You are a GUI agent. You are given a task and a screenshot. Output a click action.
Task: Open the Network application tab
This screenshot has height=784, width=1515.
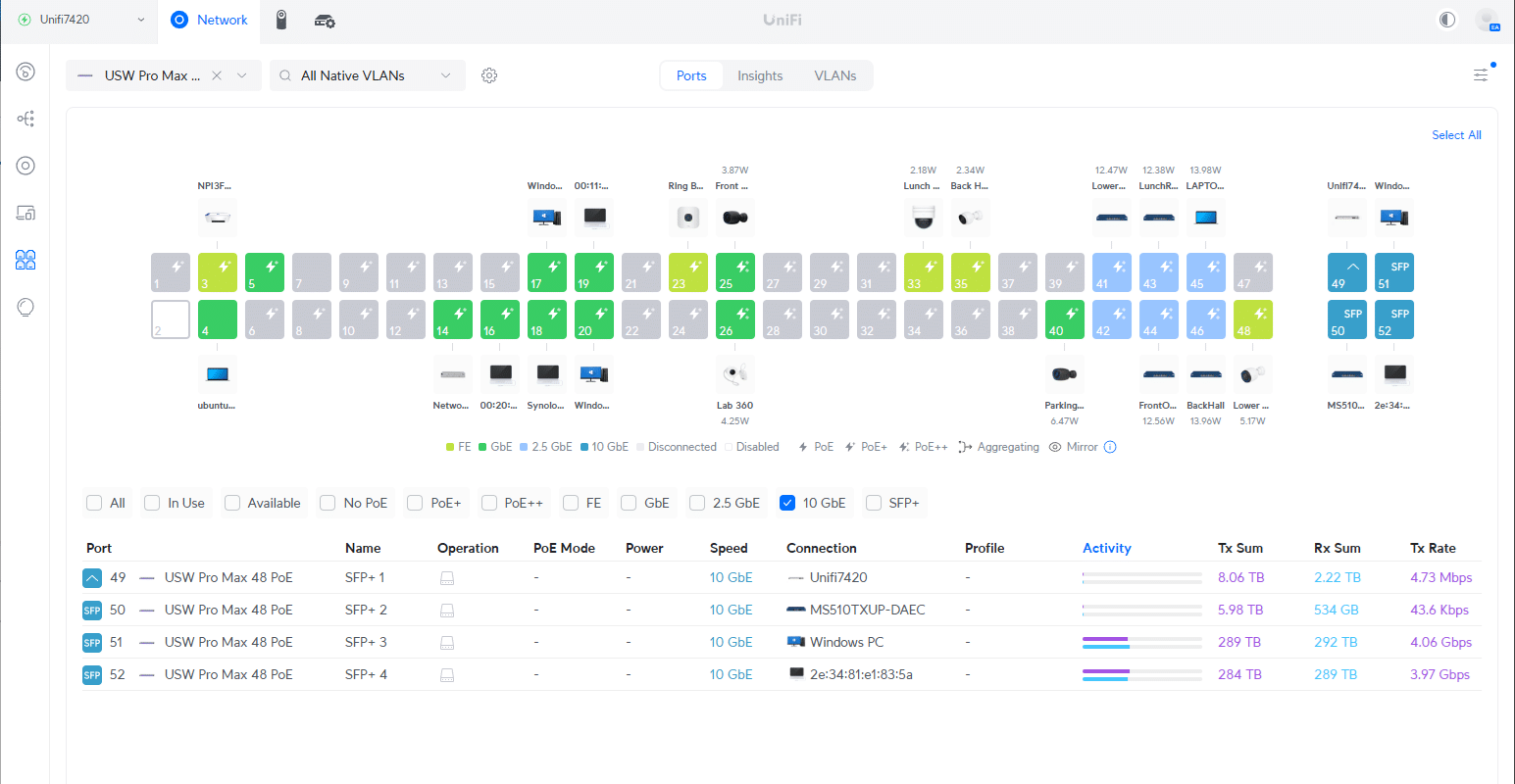(209, 20)
